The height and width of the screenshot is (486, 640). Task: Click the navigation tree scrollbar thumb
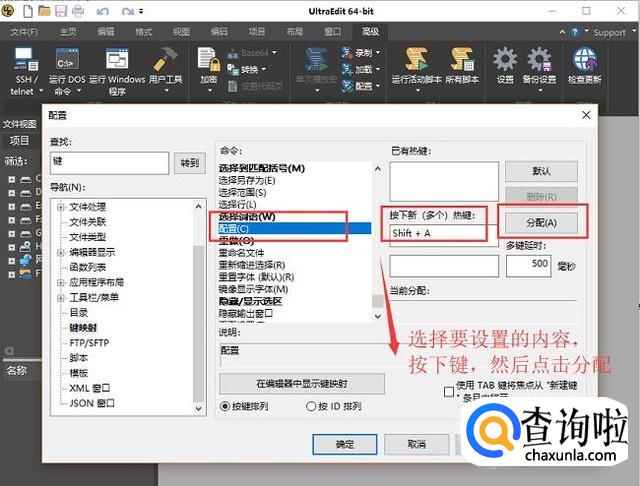[198, 324]
